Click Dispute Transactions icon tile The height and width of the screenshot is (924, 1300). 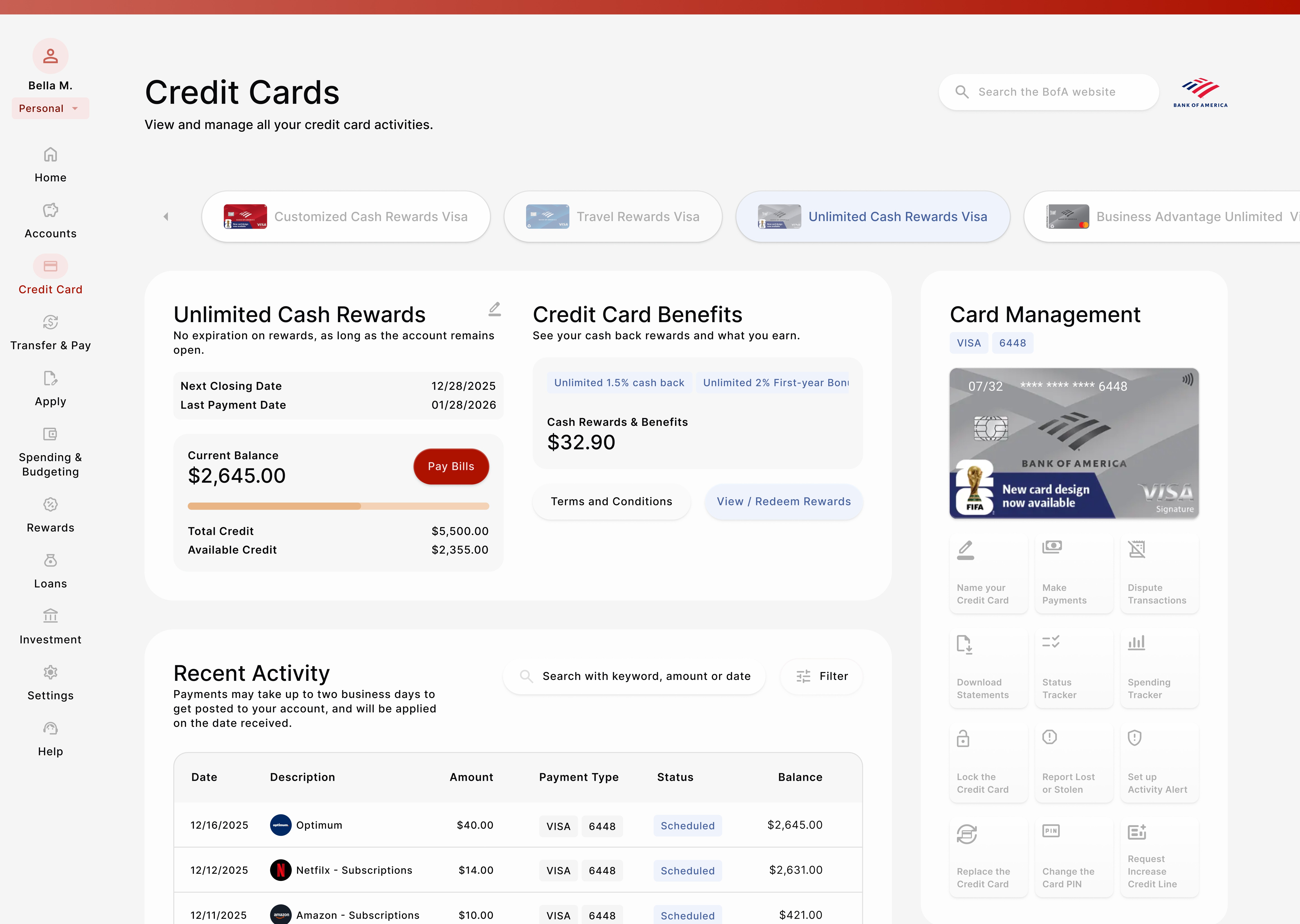1159,573
